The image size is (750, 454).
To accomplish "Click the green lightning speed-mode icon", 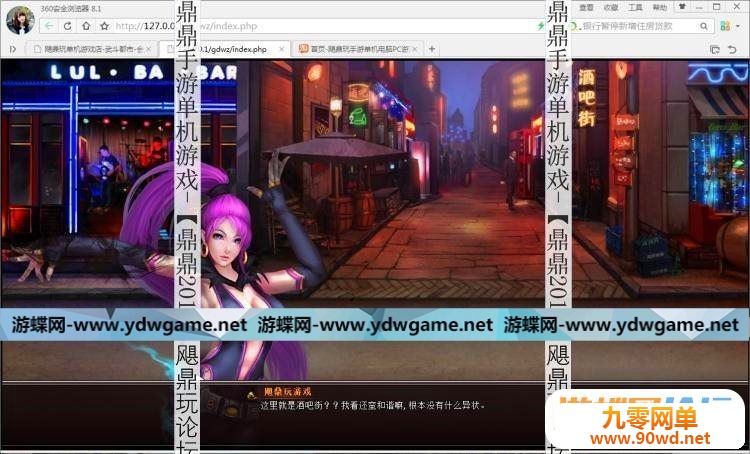I will (x=541, y=26).
